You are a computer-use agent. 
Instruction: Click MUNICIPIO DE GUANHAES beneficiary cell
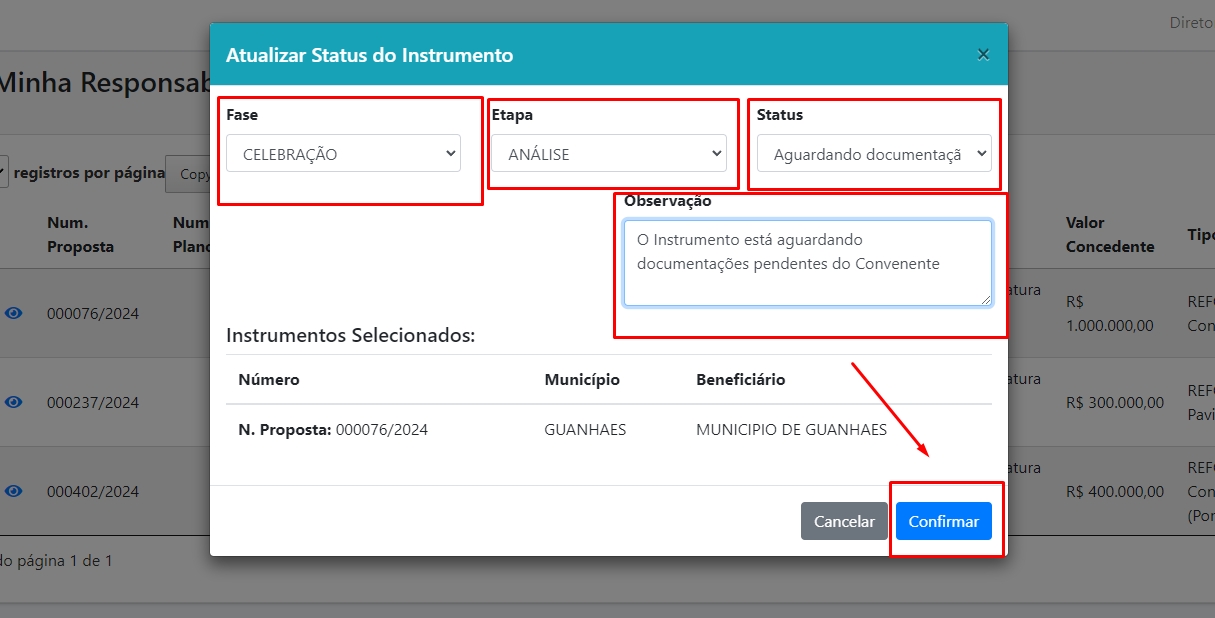(791, 430)
